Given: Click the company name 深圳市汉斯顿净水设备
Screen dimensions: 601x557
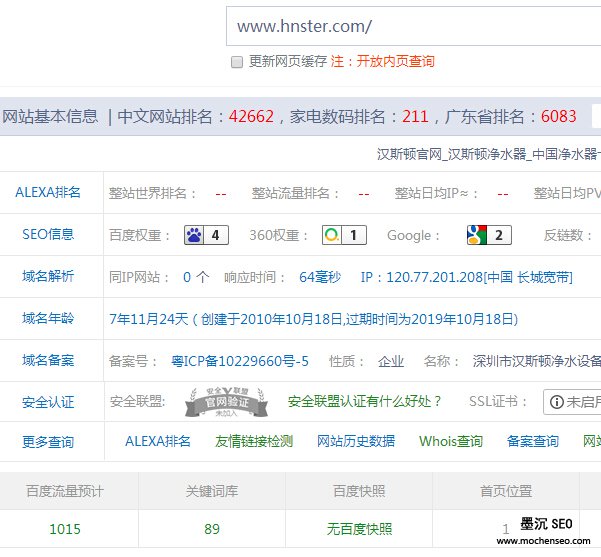Looking at the screenshot, I should [x=537, y=361].
